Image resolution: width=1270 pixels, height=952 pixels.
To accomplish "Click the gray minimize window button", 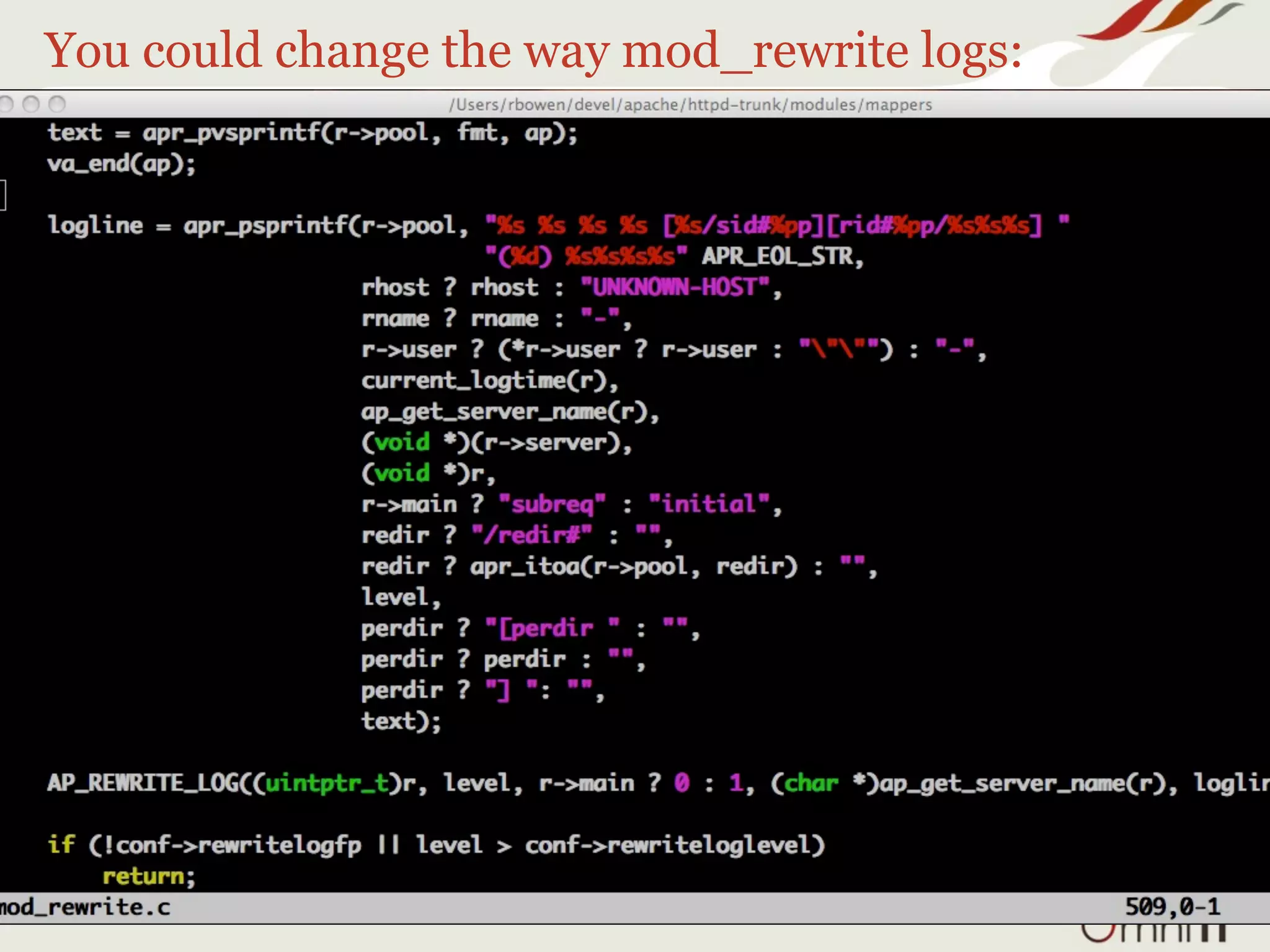I will click(x=31, y=104).
